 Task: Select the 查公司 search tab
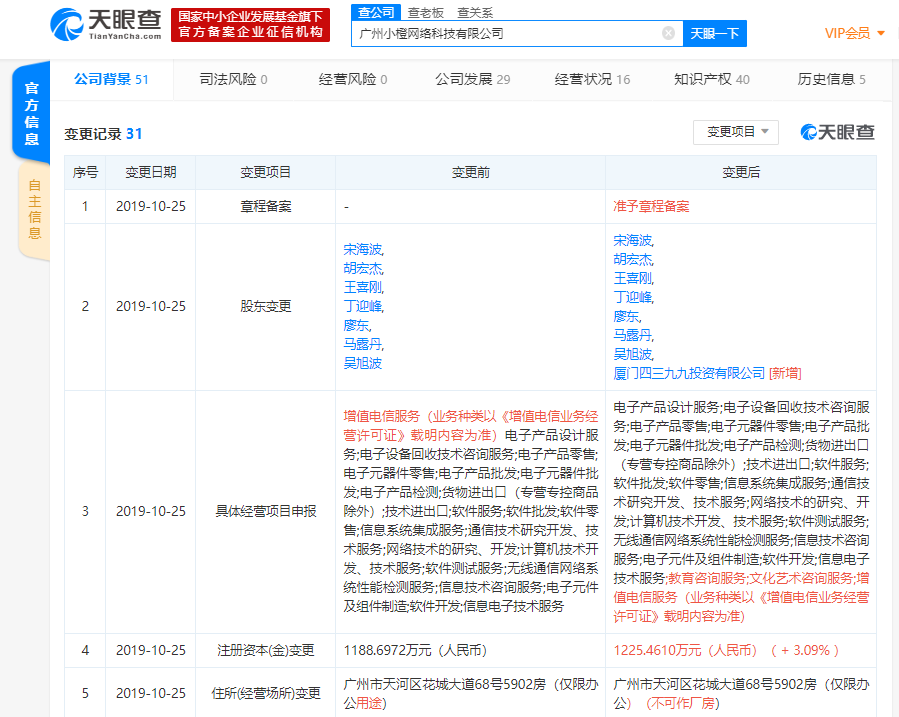point(376,12)
